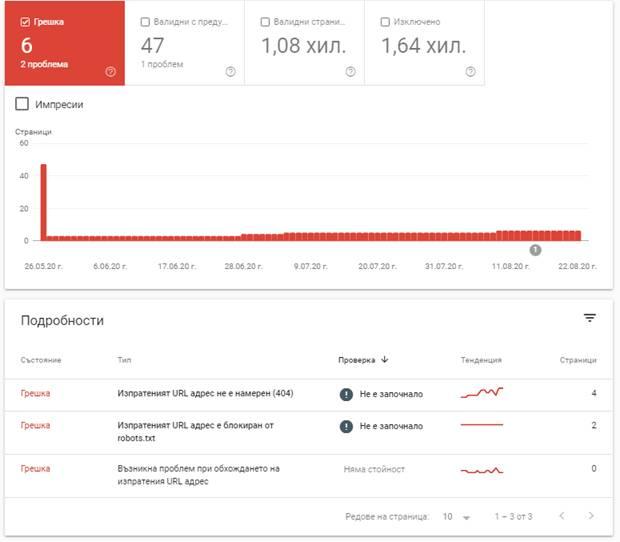Screen dimensions: 620x542
Task: Select the card showing 1,64 хил.
Action: click(x=424, y=43)
